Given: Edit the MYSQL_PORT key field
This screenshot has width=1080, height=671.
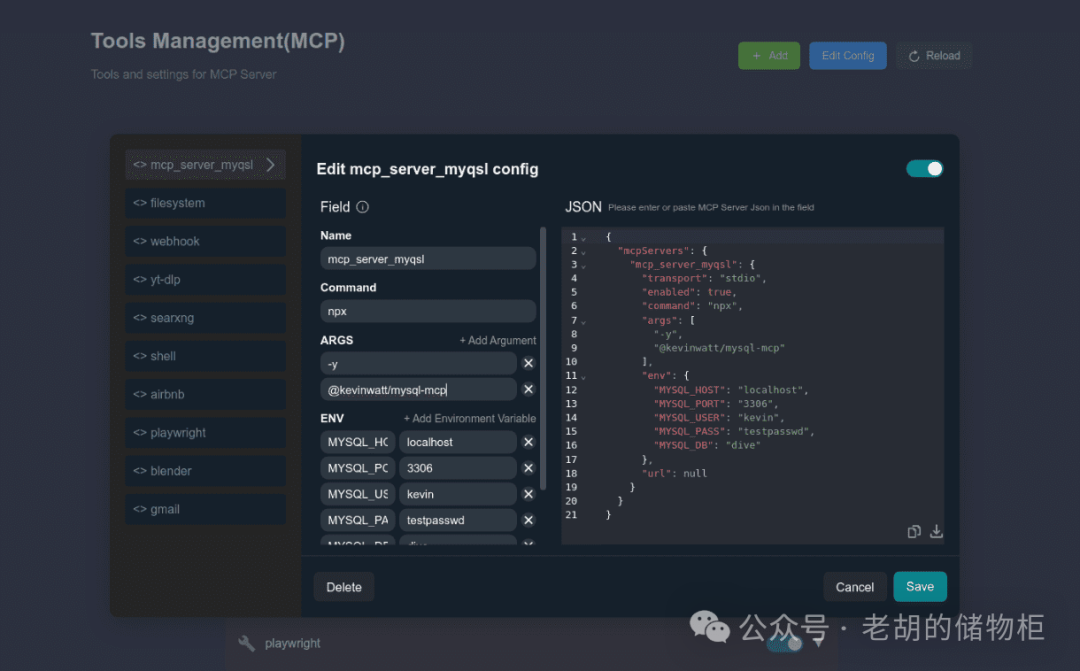Looking at the screenshot, I should tap(357, 468).
